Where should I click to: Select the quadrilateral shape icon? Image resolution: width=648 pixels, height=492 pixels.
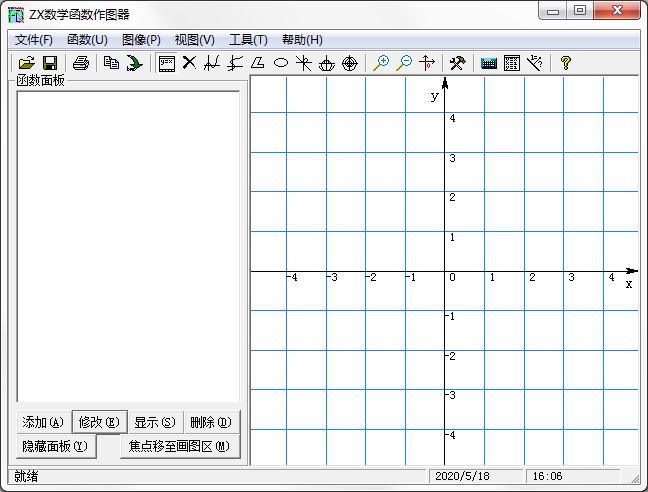coord(258,63)
